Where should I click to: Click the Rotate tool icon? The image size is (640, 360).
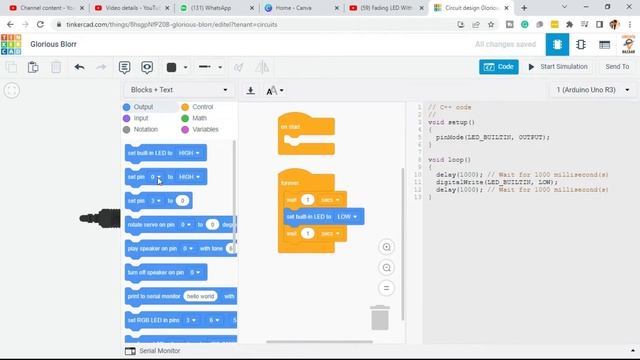239,67
